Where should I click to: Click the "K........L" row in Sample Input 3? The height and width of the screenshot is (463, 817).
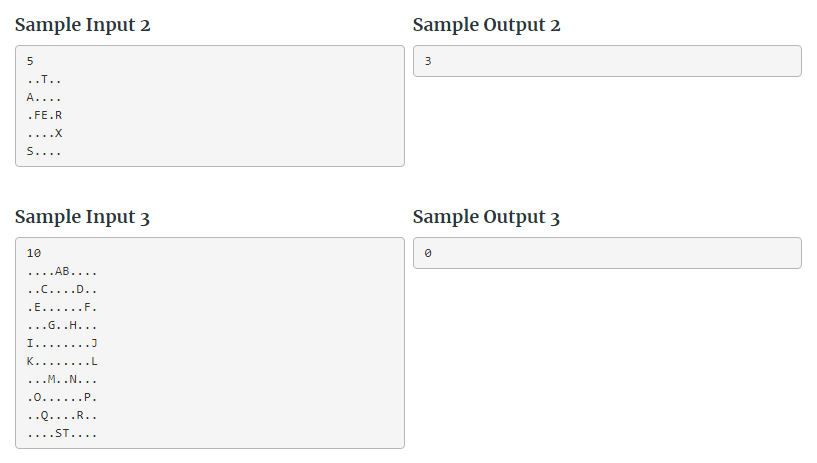(62, 361)
